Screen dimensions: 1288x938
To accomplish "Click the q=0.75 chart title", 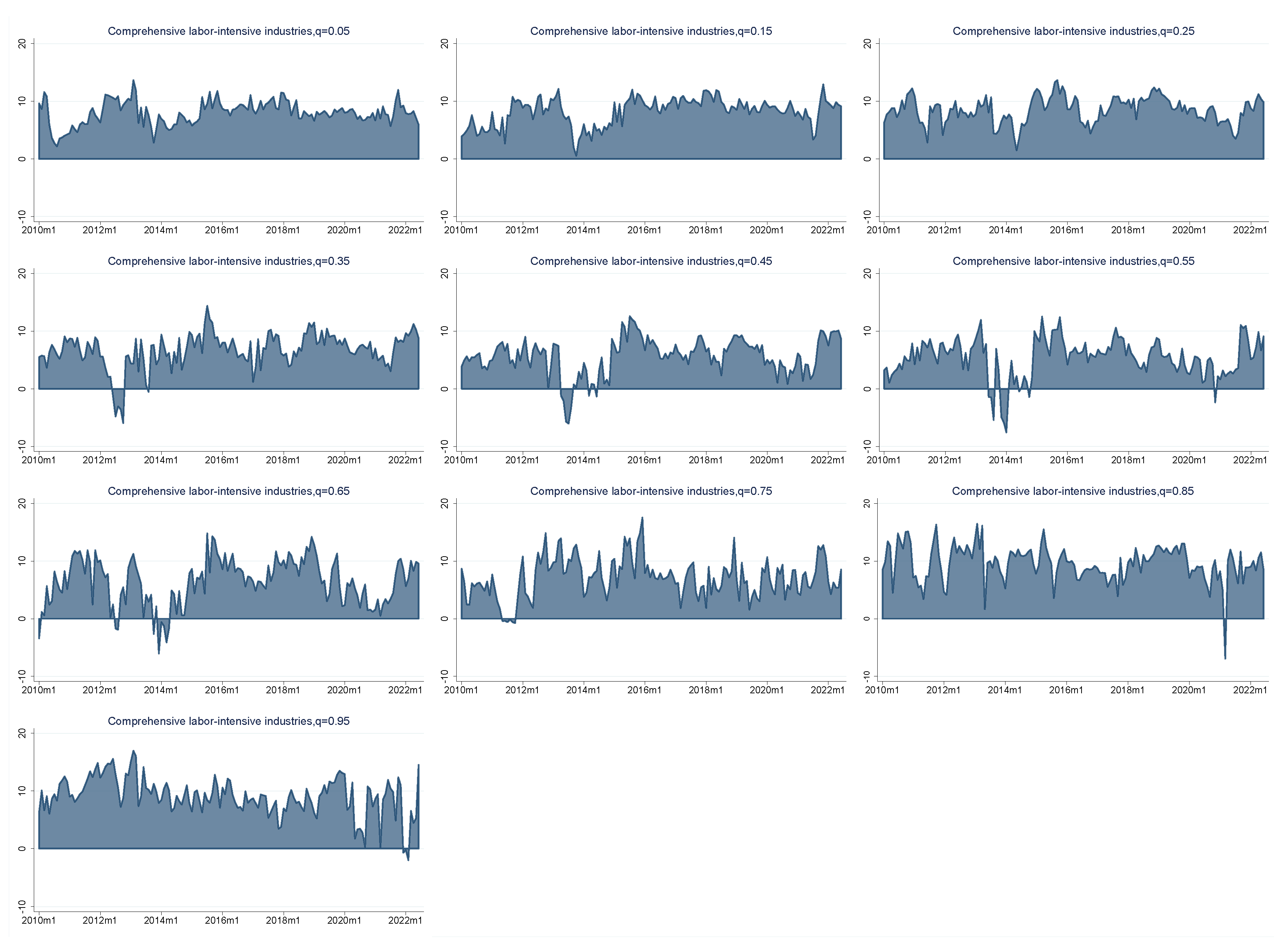I will [651, 491].
